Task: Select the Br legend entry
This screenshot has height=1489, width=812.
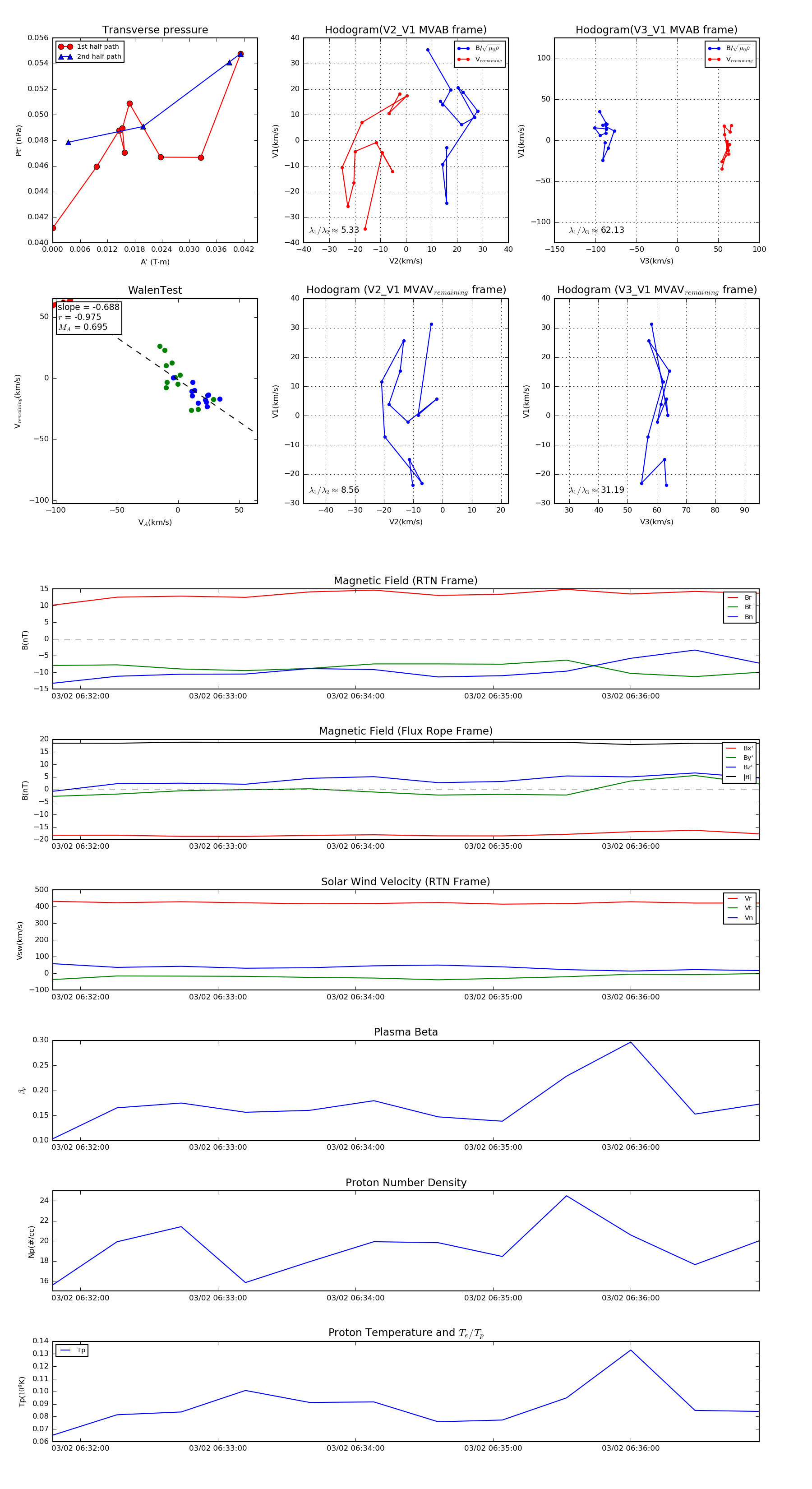Action: [x=740, y=598]
